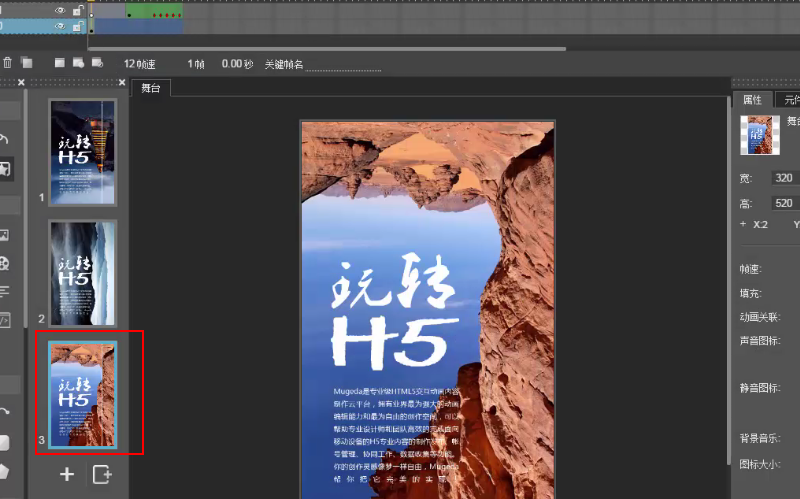This screenshot has width=800, height=499.
Task: Click the 静音图标 label
Action: click(x=760, y=388)
